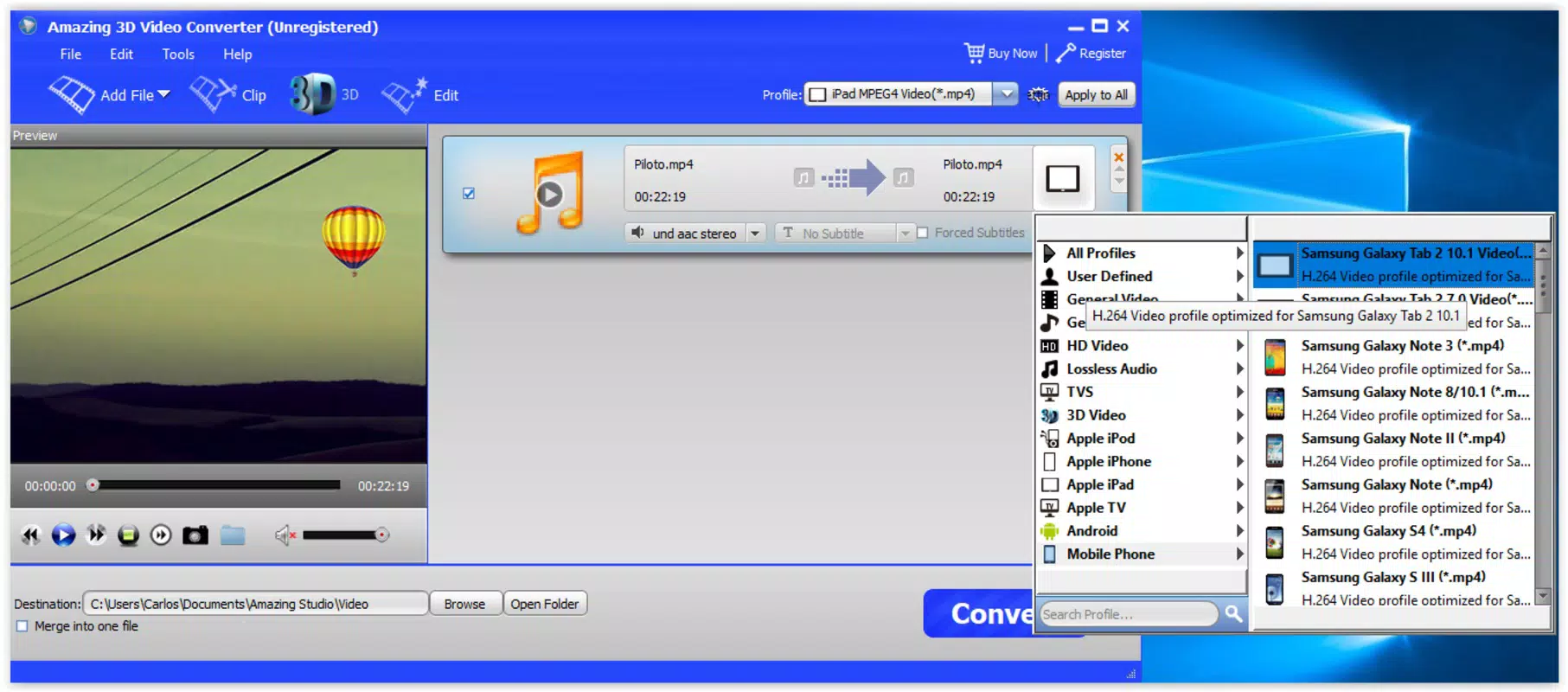Image resolution: width=1568 pixels, height=692 pixels.
Task: Remove Piloto.mp4 with orange X
Action: point(1118,157)
